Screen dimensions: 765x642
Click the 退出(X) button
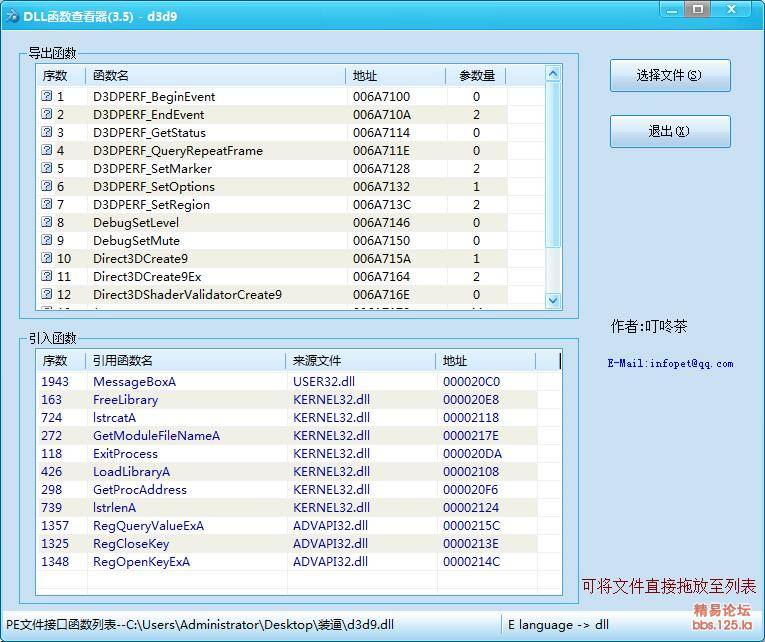coord(670,131)
